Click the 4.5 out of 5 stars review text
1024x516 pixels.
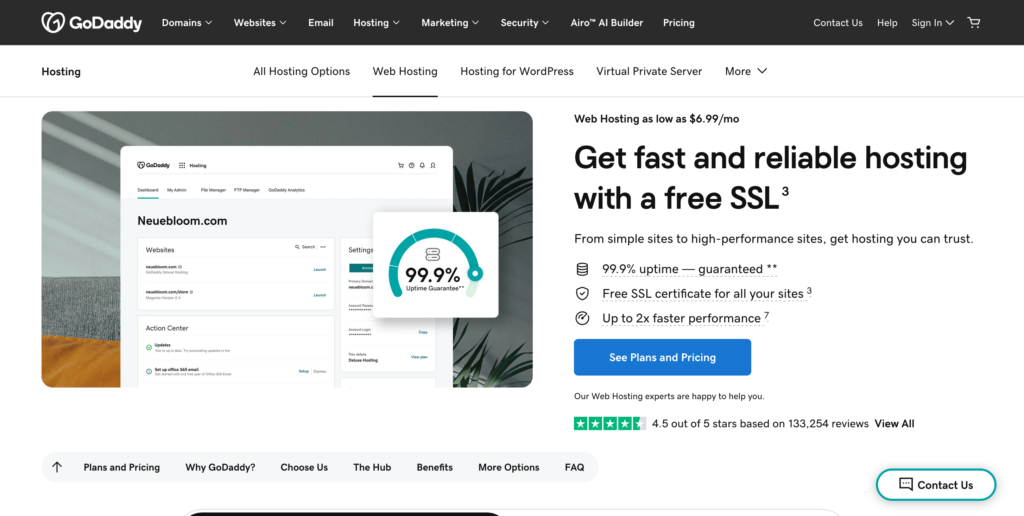click(x=760, y=423)
